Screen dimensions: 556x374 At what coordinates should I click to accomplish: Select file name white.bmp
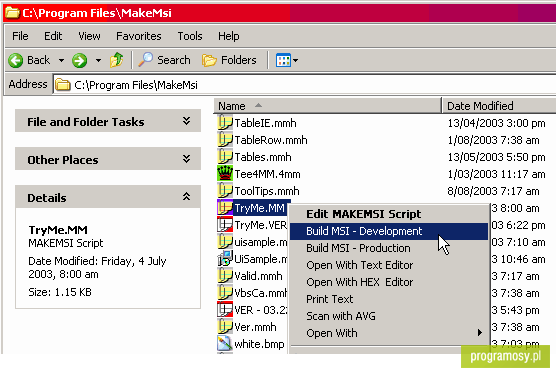[259, 344]
